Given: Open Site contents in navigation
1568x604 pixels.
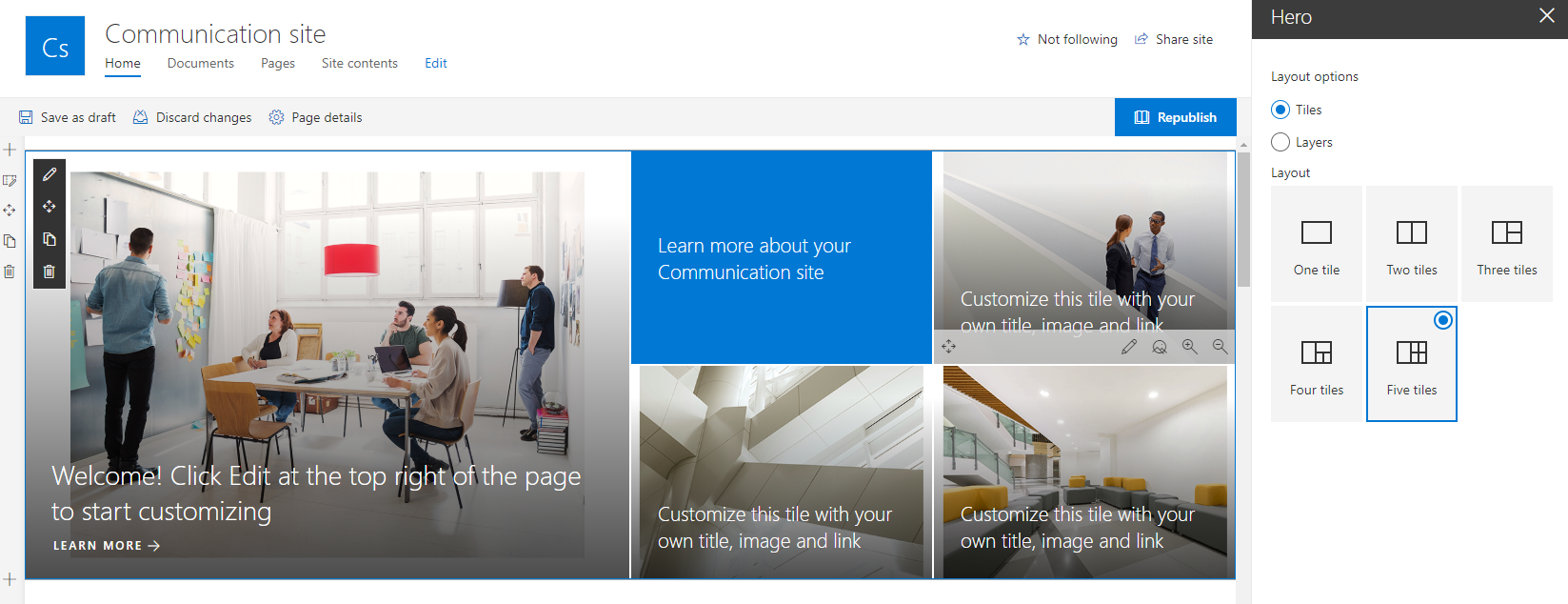Looking at the screenshot, I should click(360, 63).
